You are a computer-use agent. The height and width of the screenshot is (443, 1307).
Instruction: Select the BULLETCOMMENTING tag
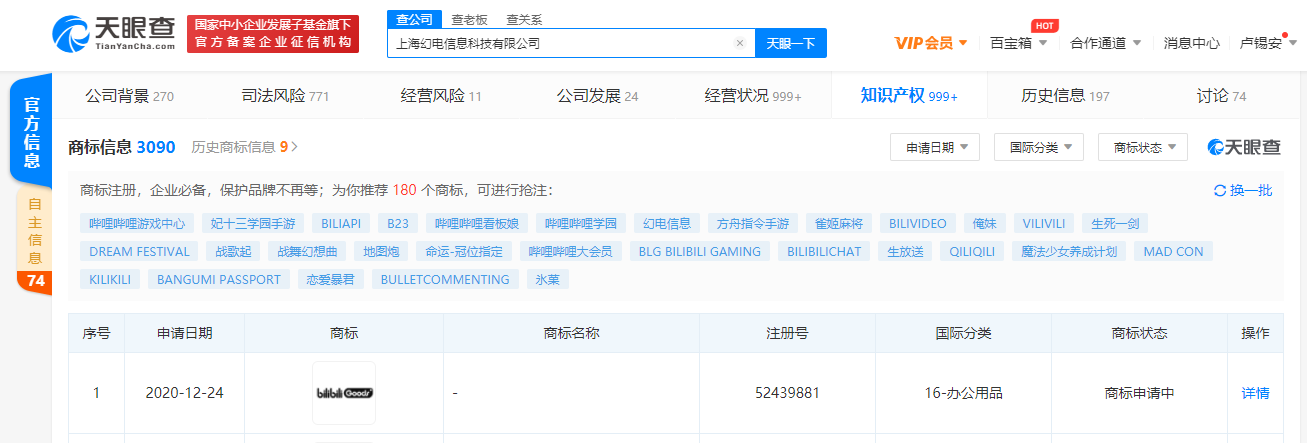pyautogui.click(x=446, y=279)
